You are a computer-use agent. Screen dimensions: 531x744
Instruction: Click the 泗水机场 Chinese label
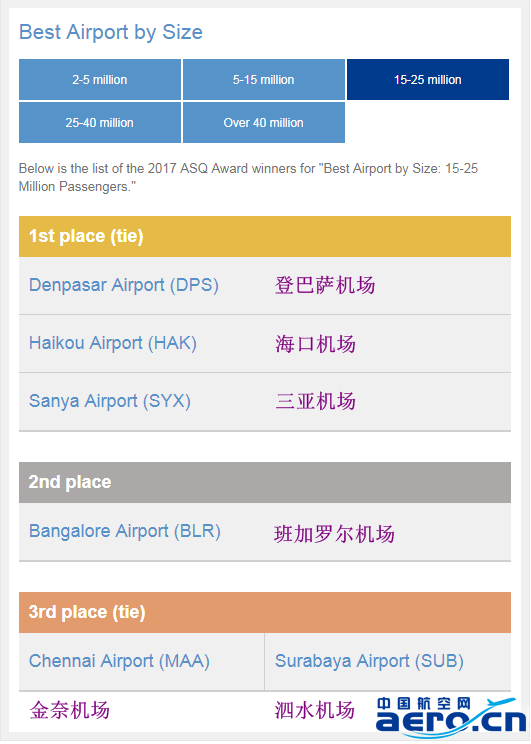click(315, 710)
